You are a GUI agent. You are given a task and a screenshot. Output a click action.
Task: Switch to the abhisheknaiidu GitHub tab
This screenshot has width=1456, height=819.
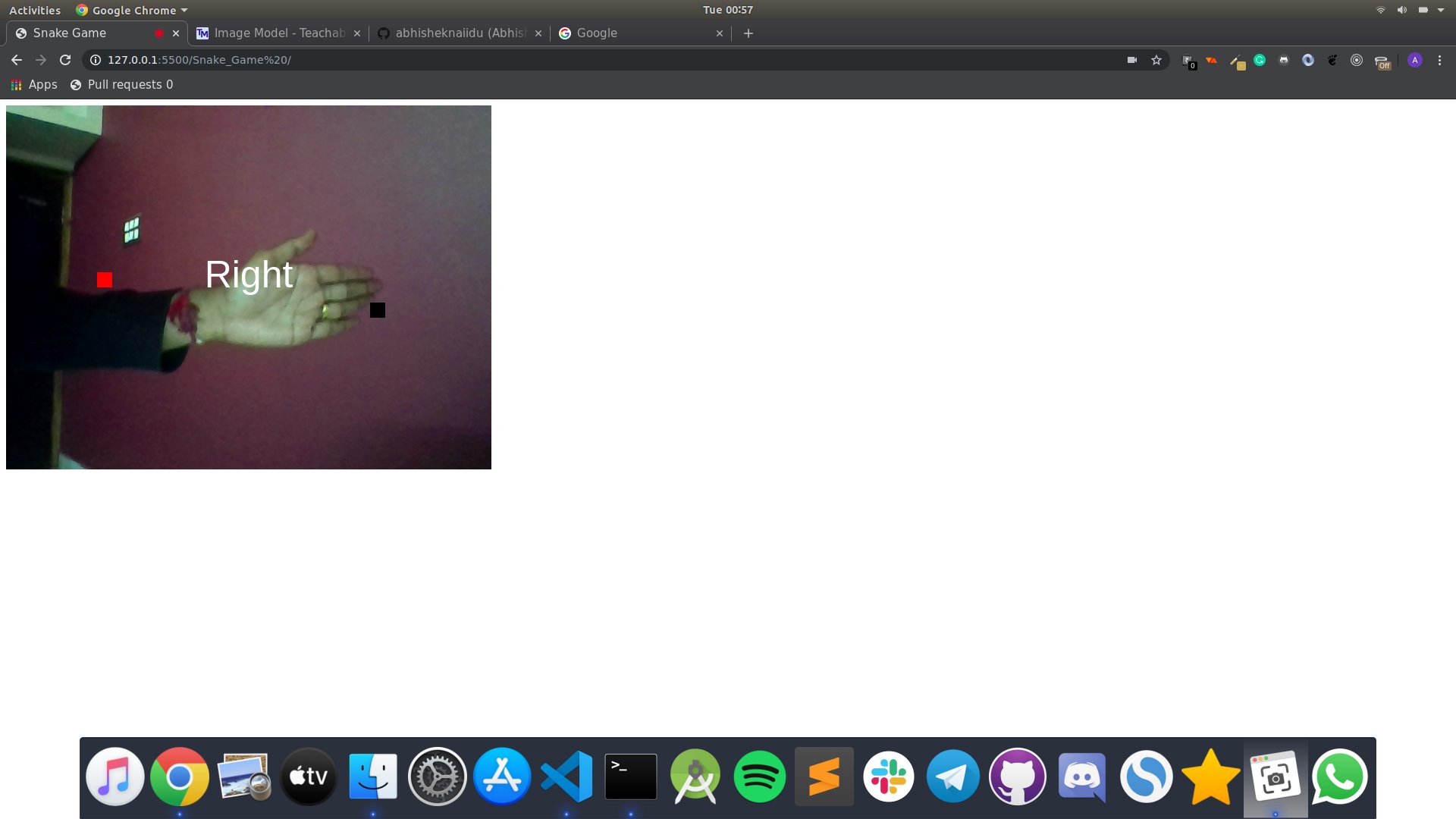[x=459, y=33]
